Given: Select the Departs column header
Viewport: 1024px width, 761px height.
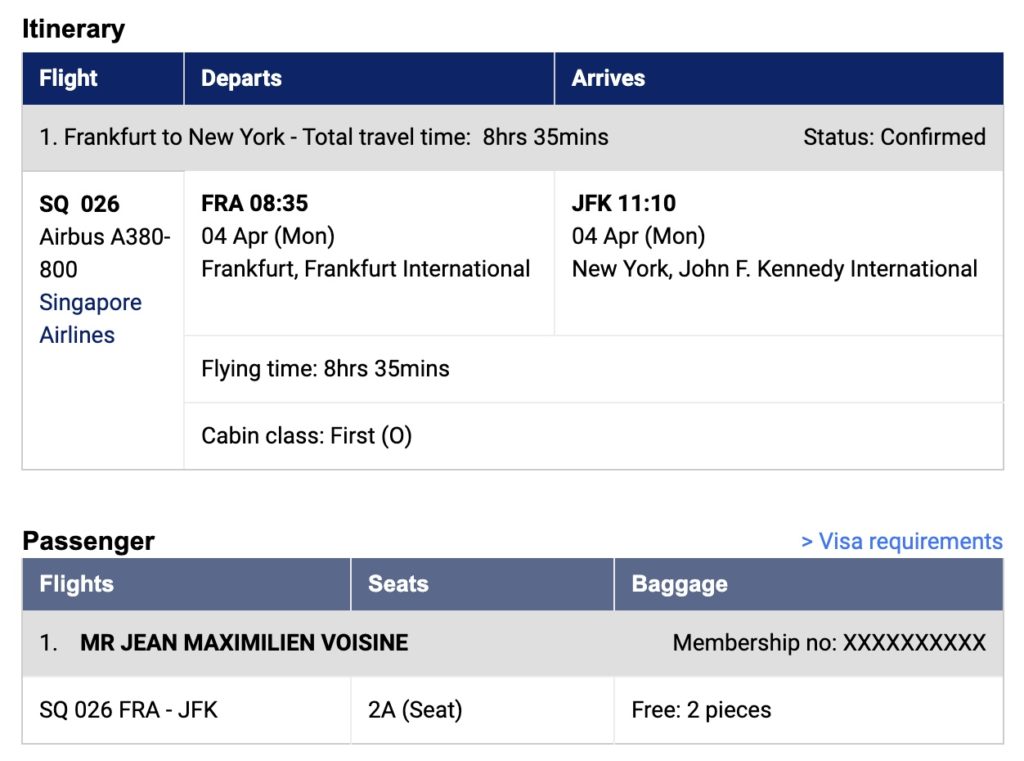Looking at the screenshot, I should pos(241,78).
